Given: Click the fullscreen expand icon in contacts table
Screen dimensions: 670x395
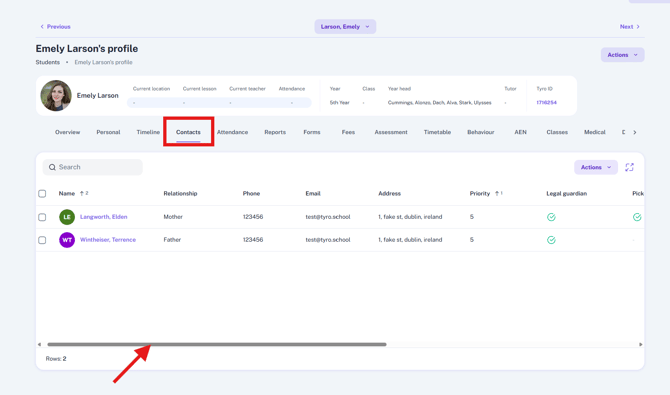Looking at the screenshot, I should click(629, 167).
